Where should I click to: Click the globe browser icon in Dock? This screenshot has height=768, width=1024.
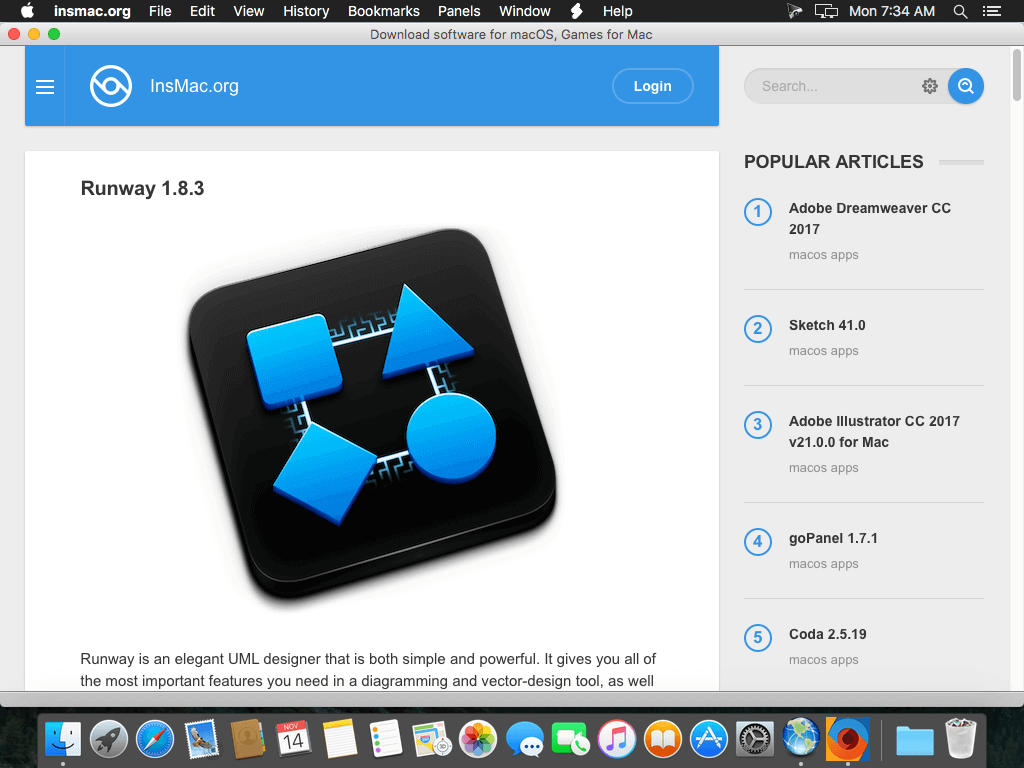point(801,738)
